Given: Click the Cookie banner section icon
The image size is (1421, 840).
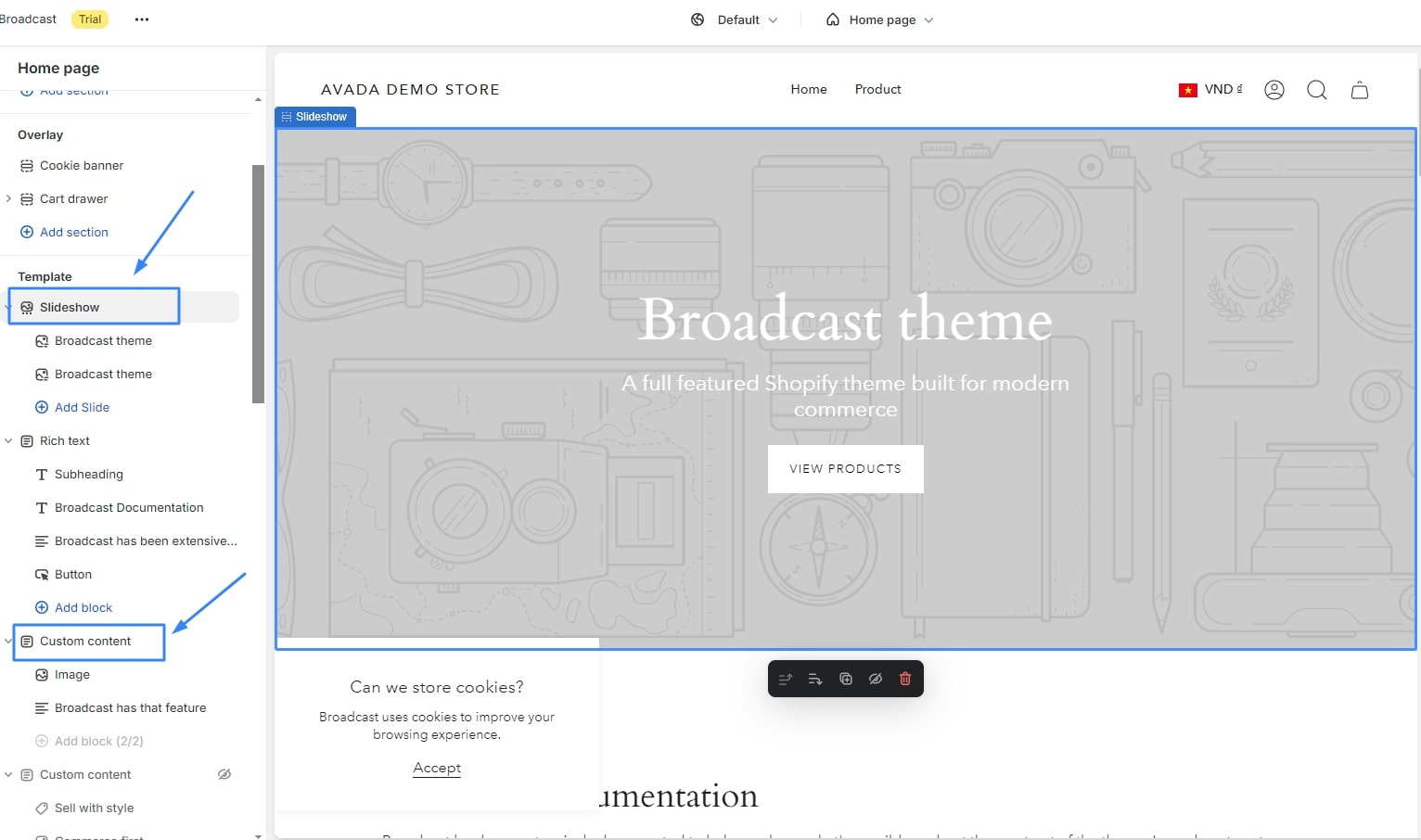Looking at the screenshot, I should pyautogui.click(x=27, y=166).
